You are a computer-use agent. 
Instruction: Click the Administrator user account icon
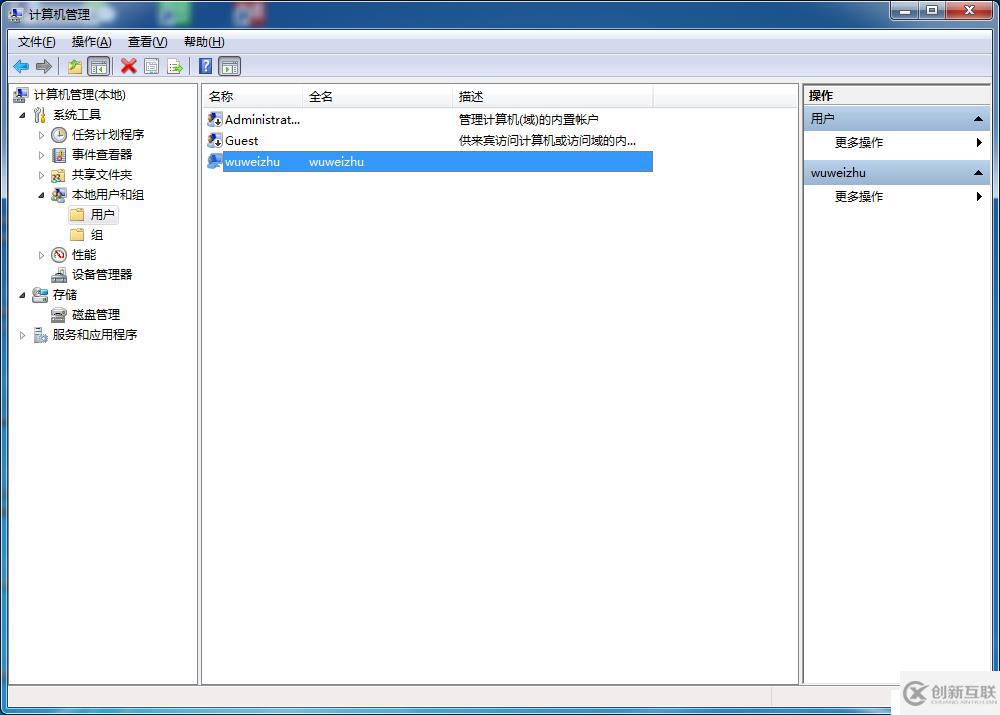tap(215, 119)
